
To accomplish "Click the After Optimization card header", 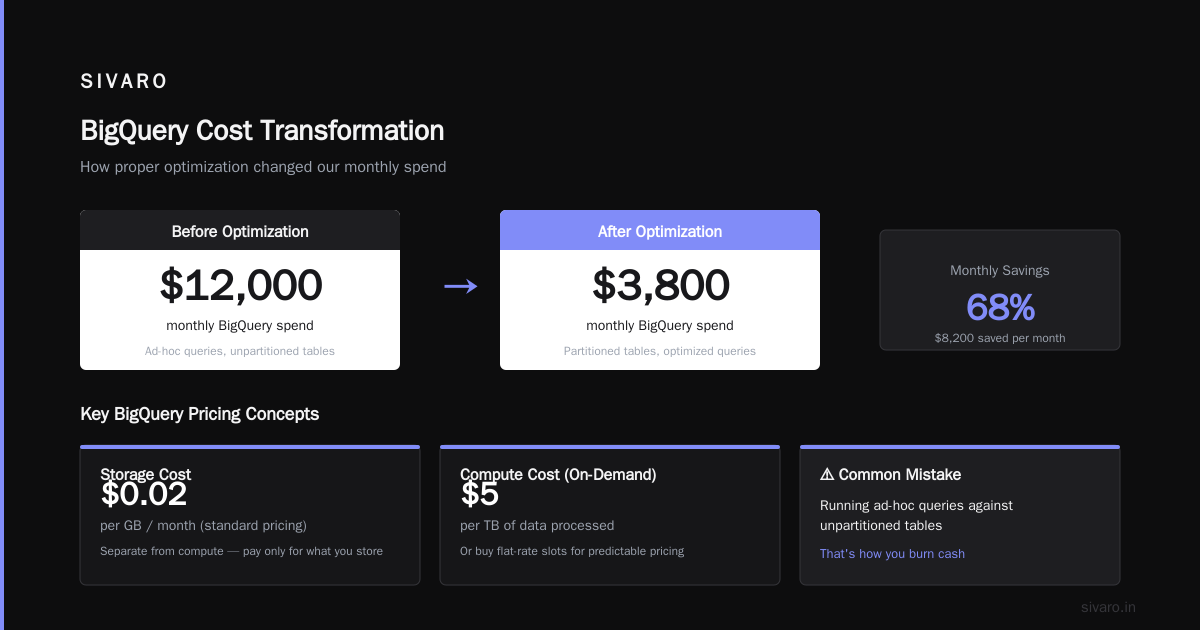I will (660, 231).
